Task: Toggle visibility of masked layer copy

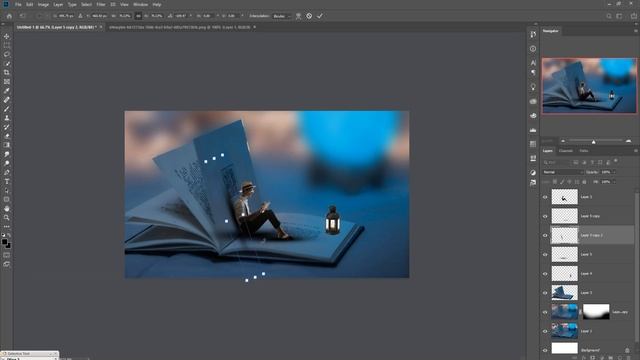Action: [545, 312]
